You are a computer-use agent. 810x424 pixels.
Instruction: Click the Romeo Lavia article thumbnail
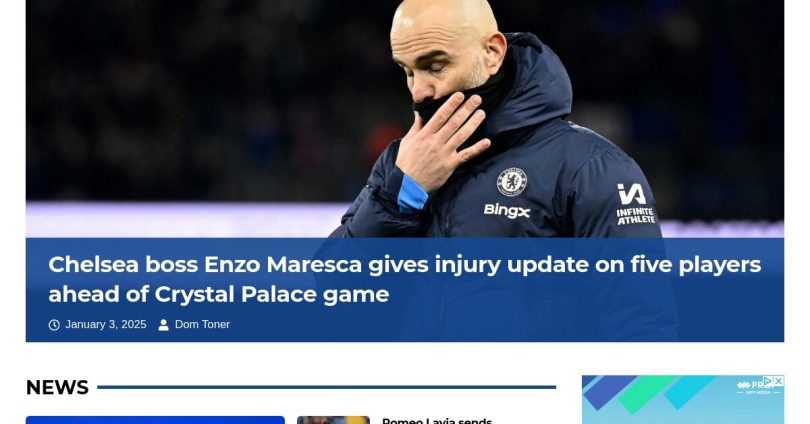click(x=333, y=420)
